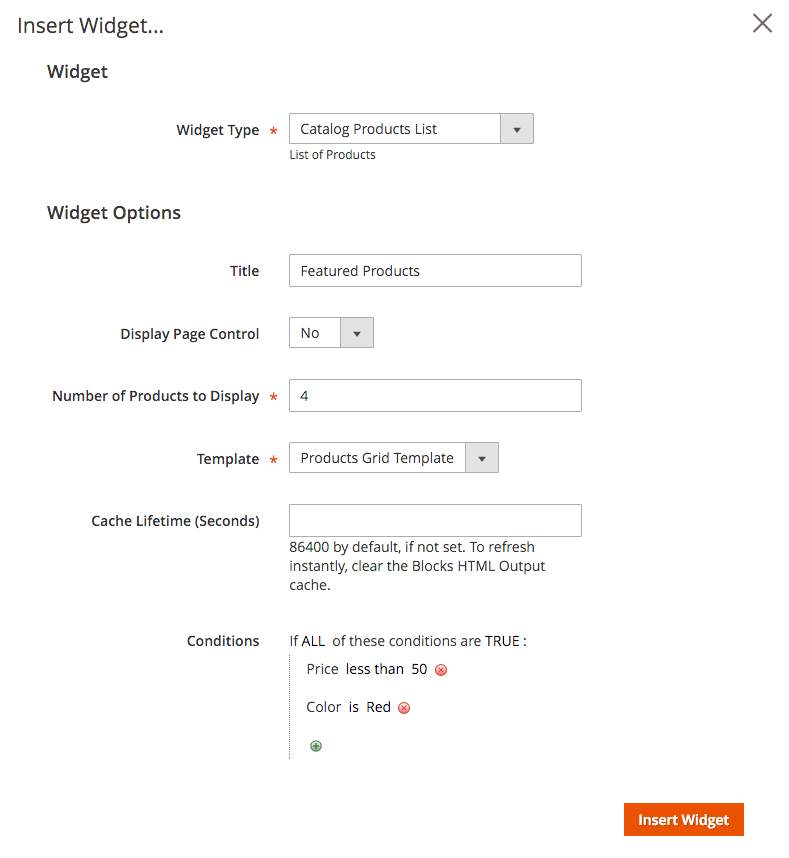Click the 'less than' operator link

tap(375, 669)
